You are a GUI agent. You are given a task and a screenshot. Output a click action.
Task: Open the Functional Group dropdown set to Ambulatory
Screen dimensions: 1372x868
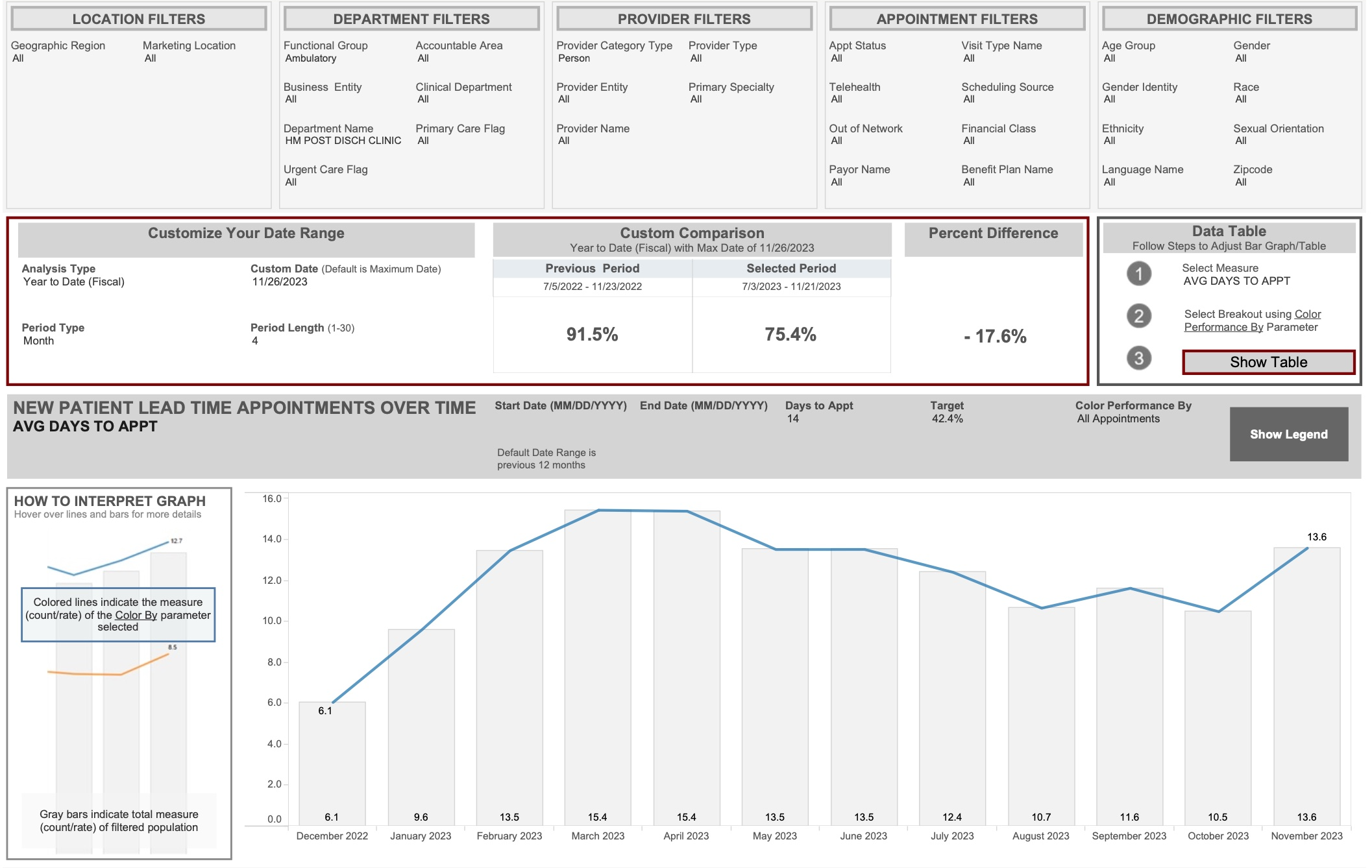pyautogui.click(x=311, y=58)
